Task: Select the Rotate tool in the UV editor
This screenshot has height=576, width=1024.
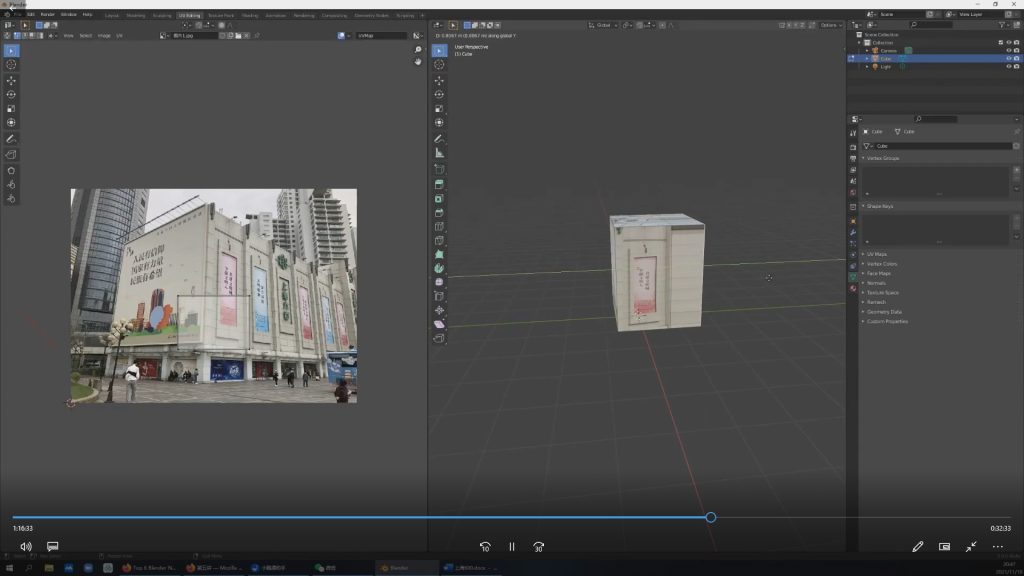Action: pyautogui.click(x=11, y=95)
